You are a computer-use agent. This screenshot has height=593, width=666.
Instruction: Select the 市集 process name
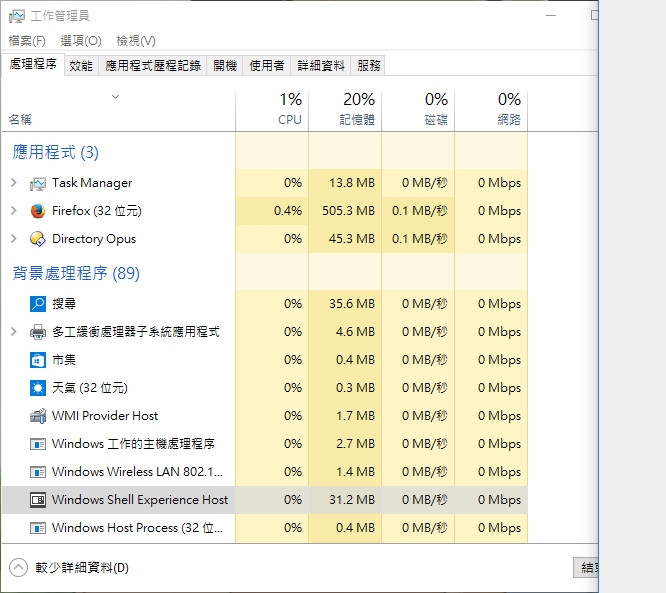(64, 360)
